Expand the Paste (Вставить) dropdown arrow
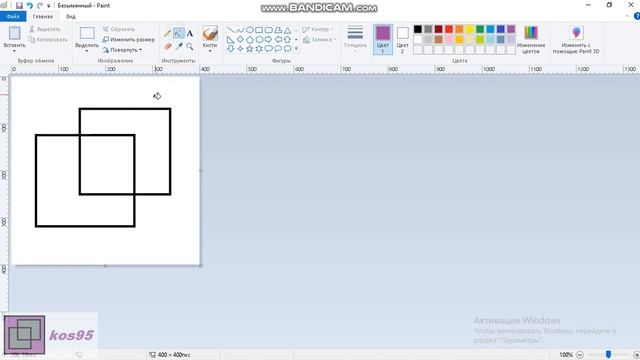The image size is (640, 360). click(14, 51)
